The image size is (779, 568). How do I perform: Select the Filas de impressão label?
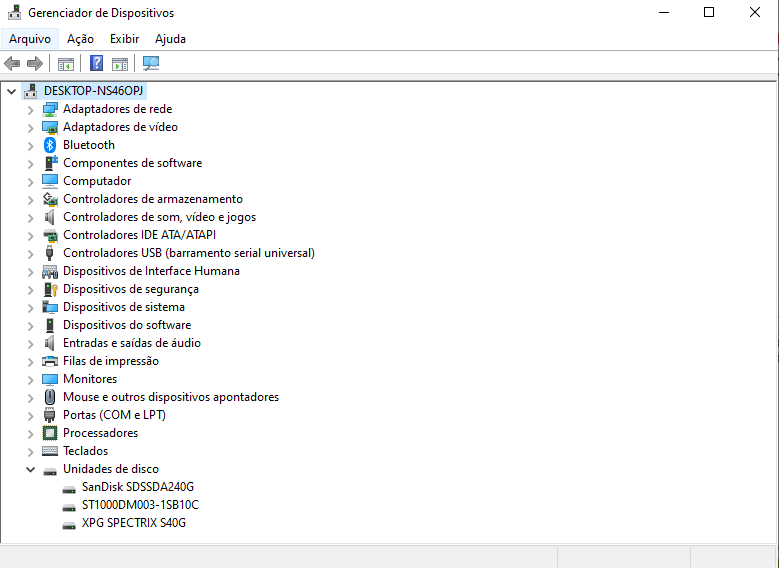pyautogui.click(x=111, y=361)
